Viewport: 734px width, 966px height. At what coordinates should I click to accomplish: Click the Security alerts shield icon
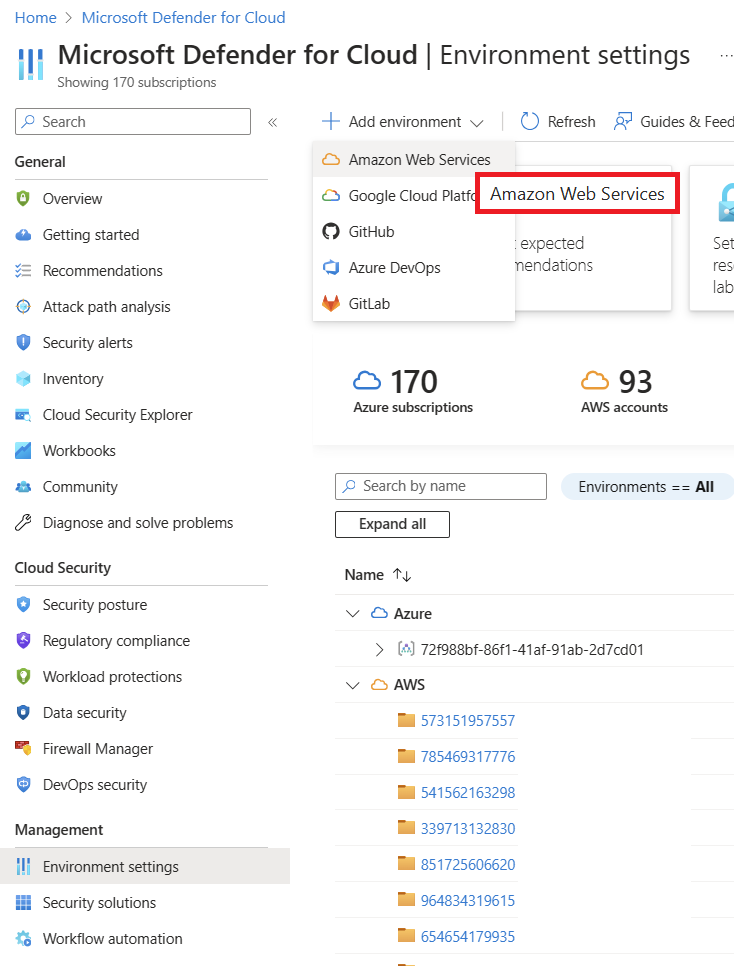point(23,343)
